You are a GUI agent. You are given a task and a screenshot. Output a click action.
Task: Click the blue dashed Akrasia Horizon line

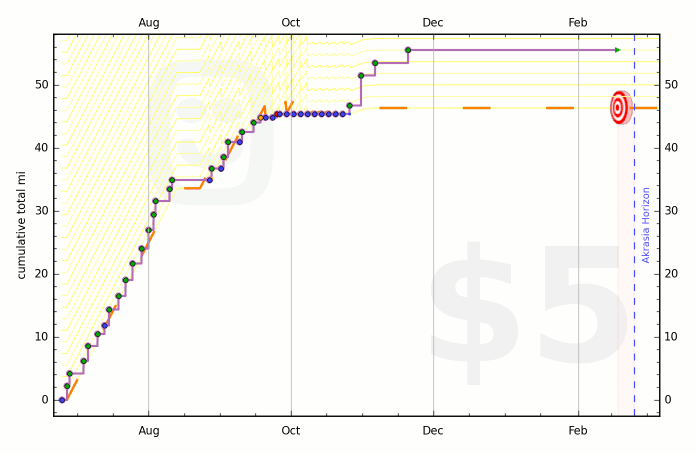(x=634, y=300)
